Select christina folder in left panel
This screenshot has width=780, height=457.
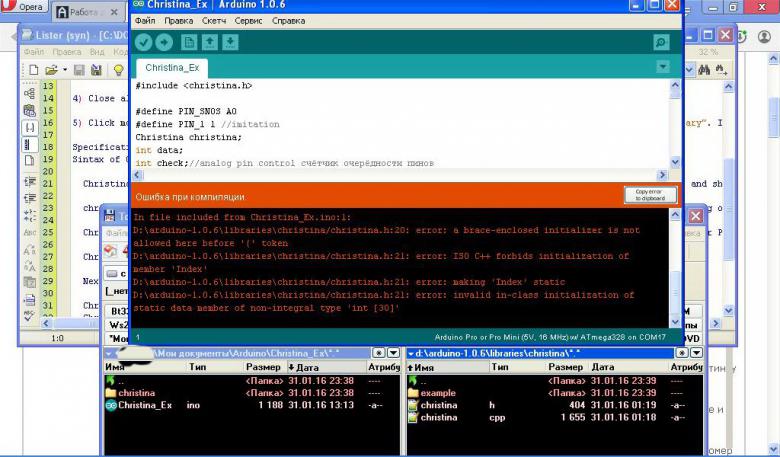click(x=252, y=393)
